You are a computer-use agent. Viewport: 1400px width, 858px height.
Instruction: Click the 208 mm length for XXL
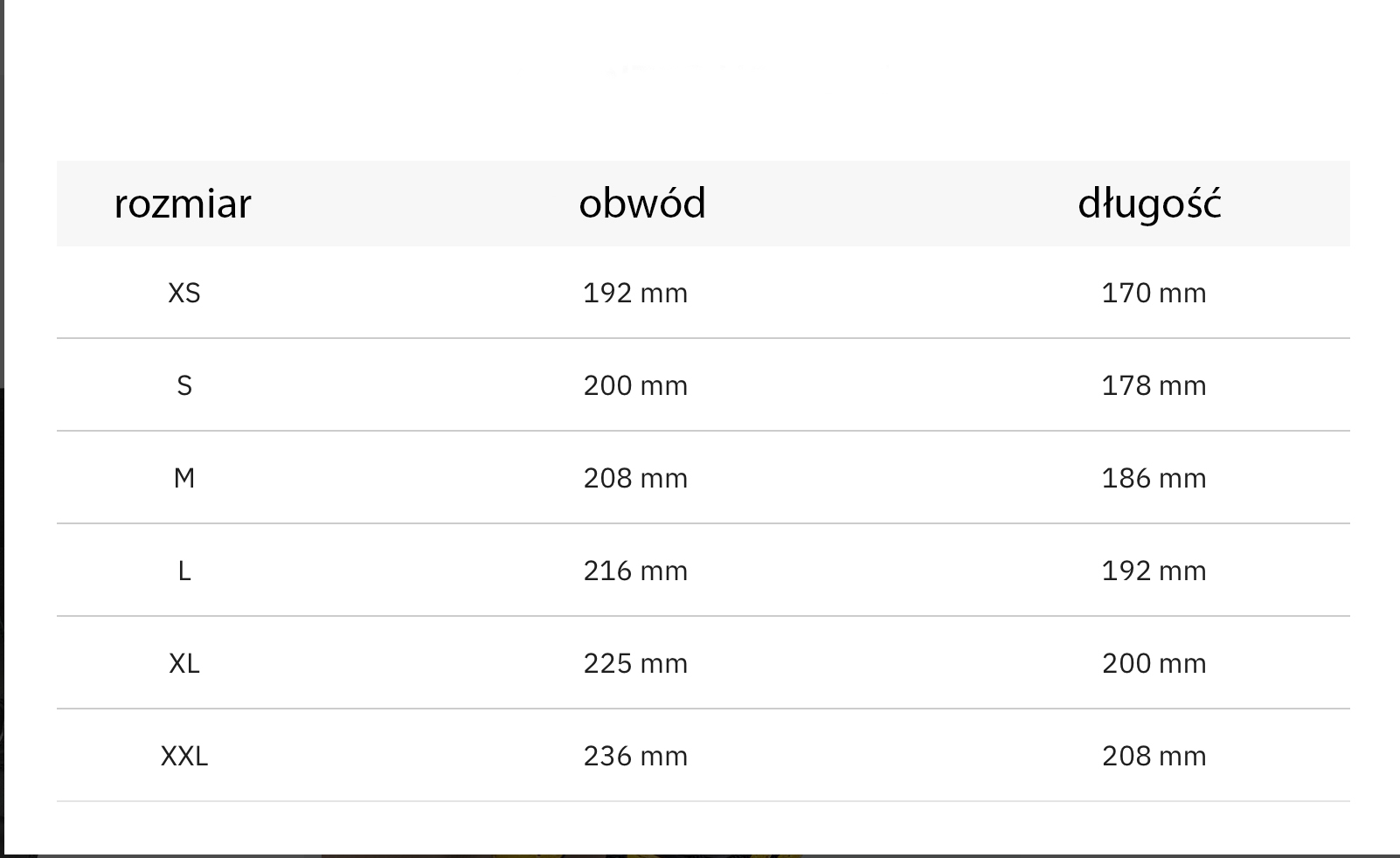point(1154,756)
